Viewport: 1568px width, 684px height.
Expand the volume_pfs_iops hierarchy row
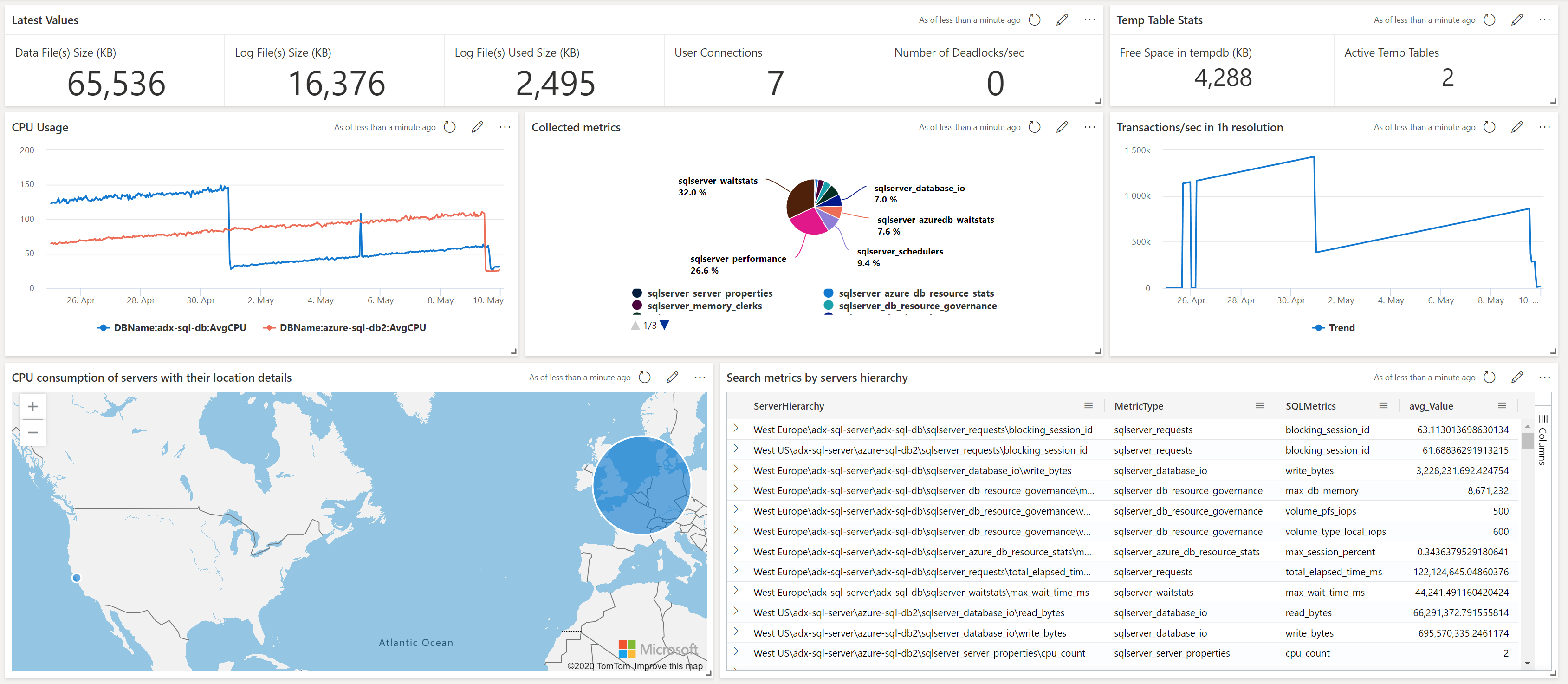(736, 510)
